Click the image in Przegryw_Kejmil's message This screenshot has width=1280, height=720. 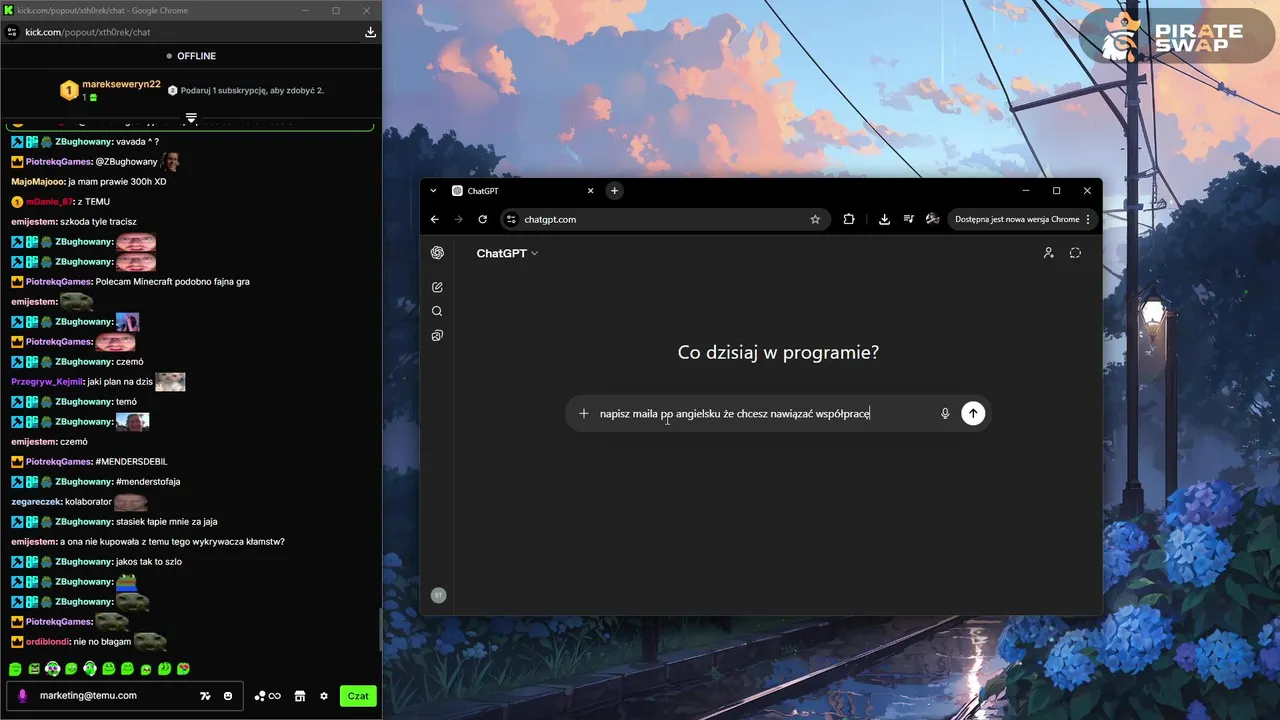pyautogui.click(x=170, y=381)
